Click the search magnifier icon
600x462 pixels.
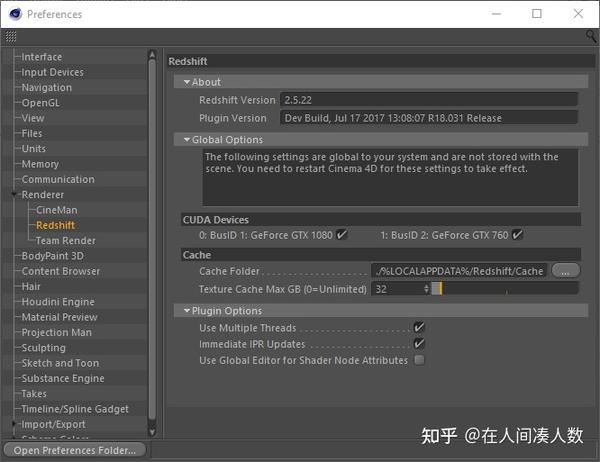[x=590, y=37]
